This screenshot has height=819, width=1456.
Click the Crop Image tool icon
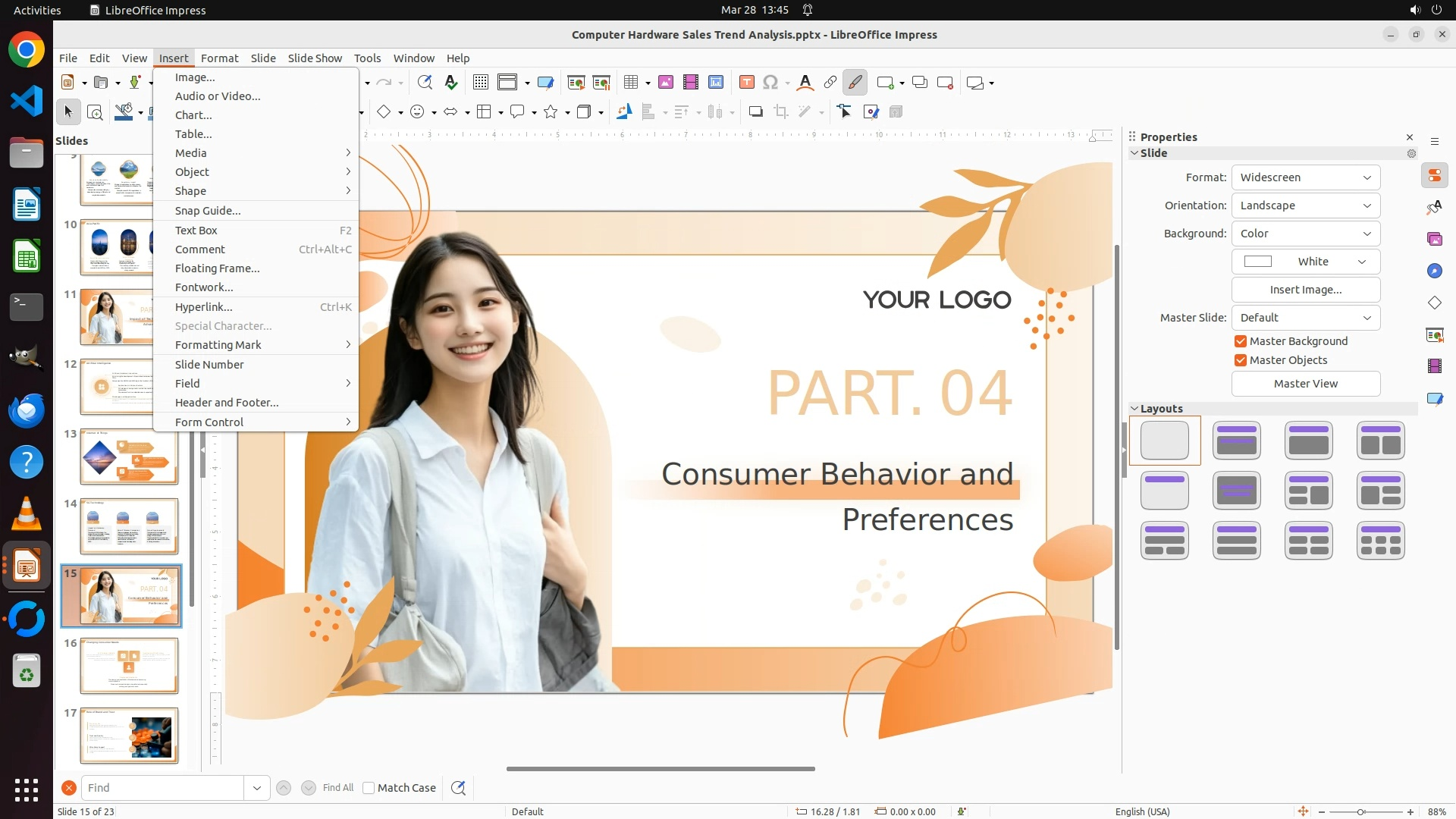[x=781, y=112]
